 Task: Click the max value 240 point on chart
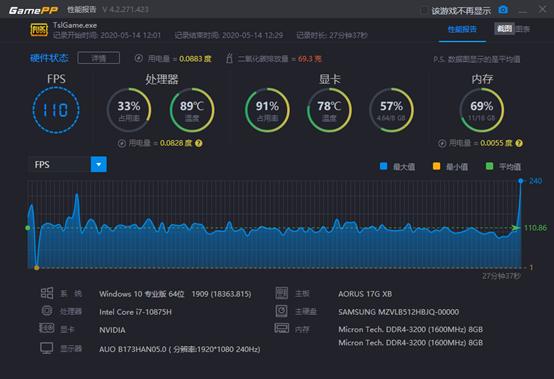tap(520, 181)
